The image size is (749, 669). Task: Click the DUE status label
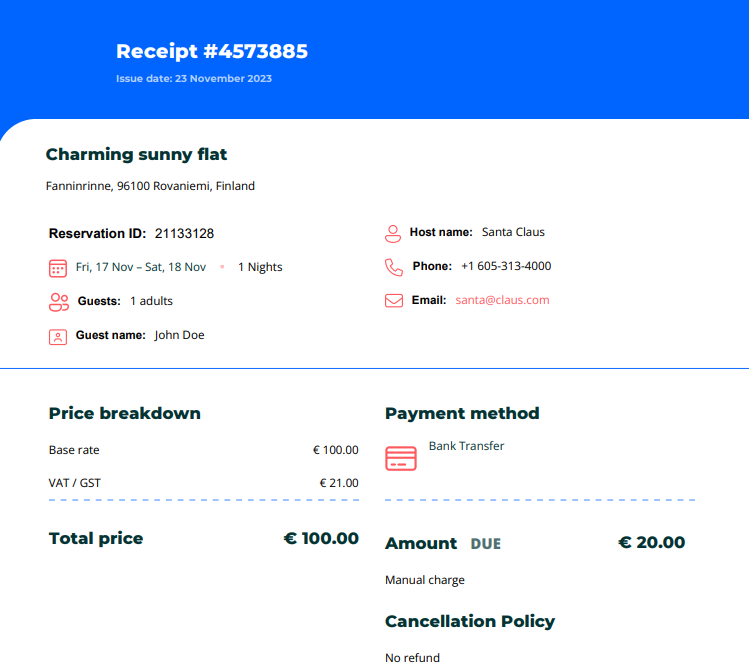486,544
